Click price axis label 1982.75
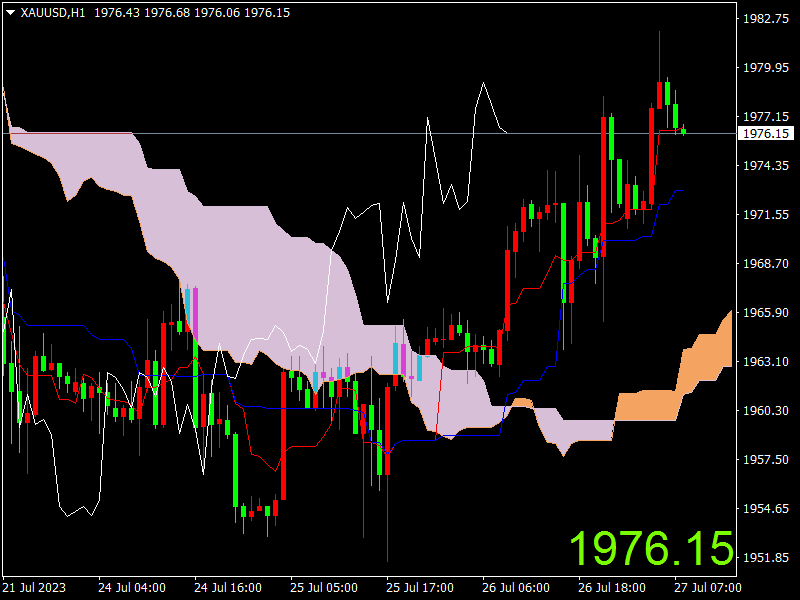Image resolution: width=800 pixels, height=600 pixels. 766,19
